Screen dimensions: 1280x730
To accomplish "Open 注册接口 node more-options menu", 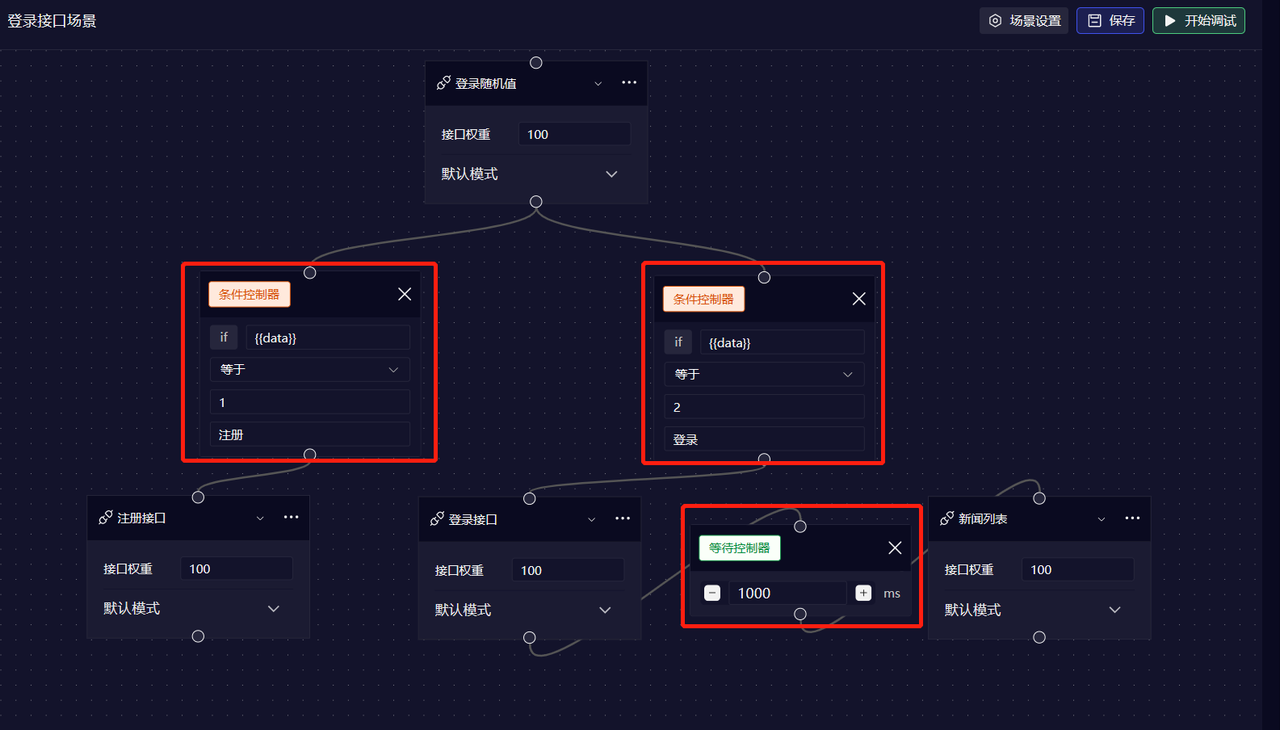I will (291, 517).
